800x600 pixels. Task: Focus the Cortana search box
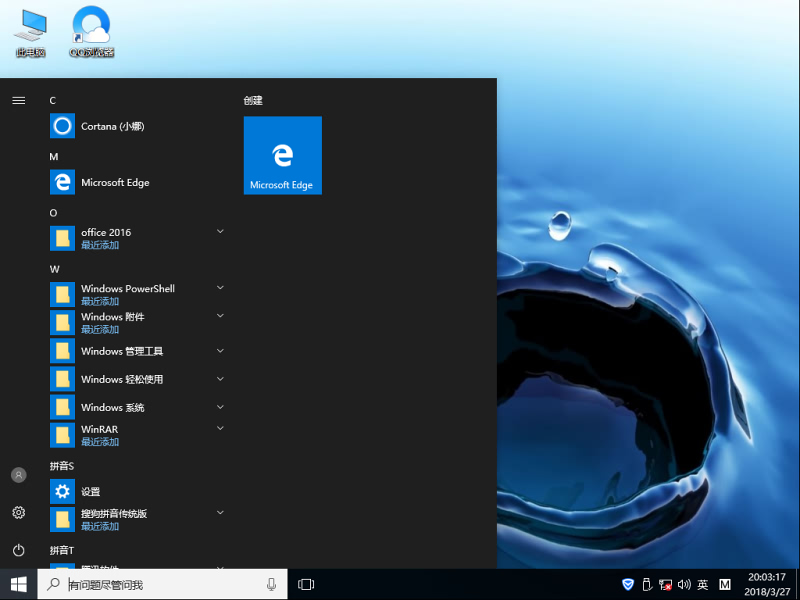point(162,584)
